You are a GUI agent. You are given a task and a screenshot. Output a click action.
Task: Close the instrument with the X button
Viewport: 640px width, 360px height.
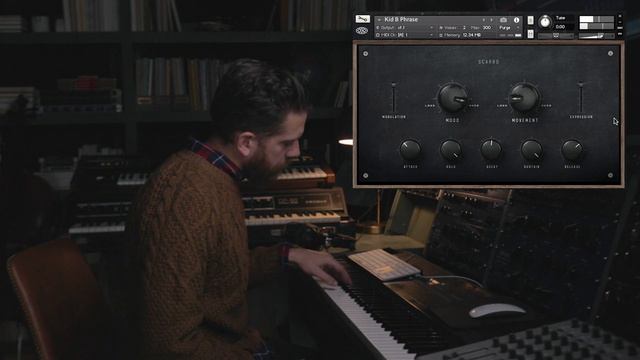coord(620,16)
